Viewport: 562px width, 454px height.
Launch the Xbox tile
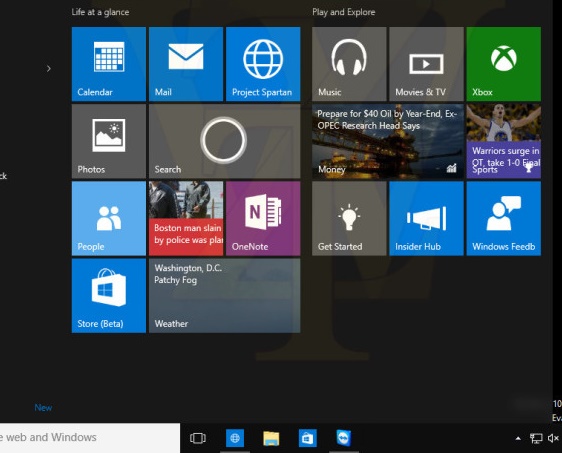[504, 64]
